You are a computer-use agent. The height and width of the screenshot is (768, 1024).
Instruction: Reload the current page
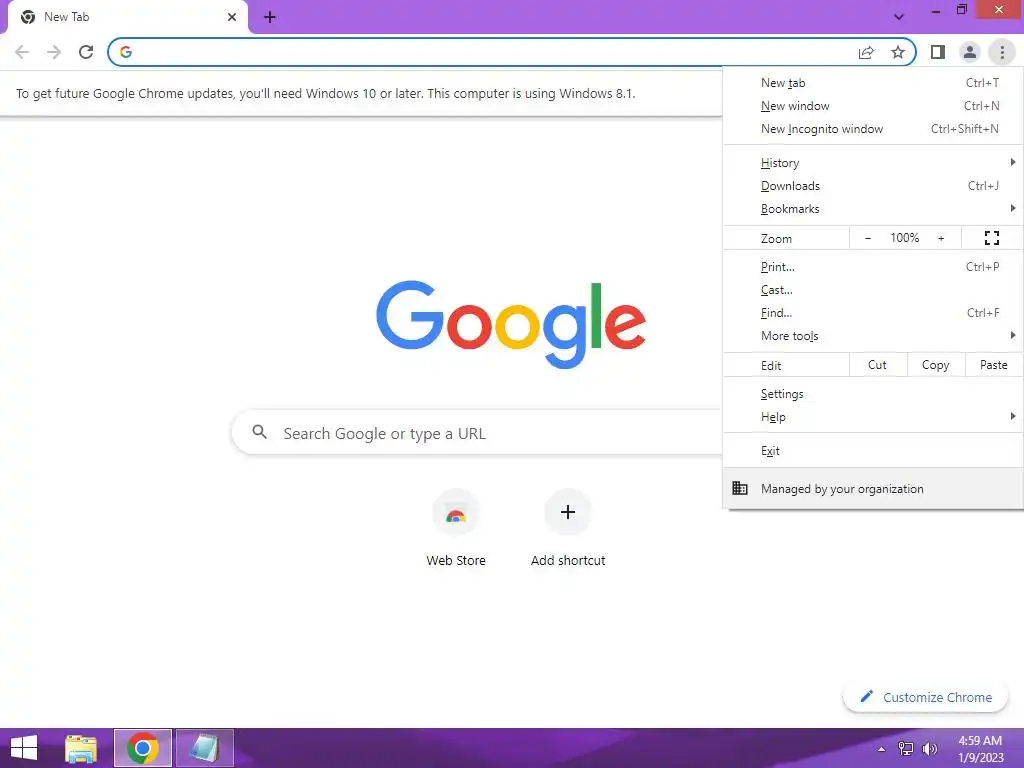pos(86,52)
